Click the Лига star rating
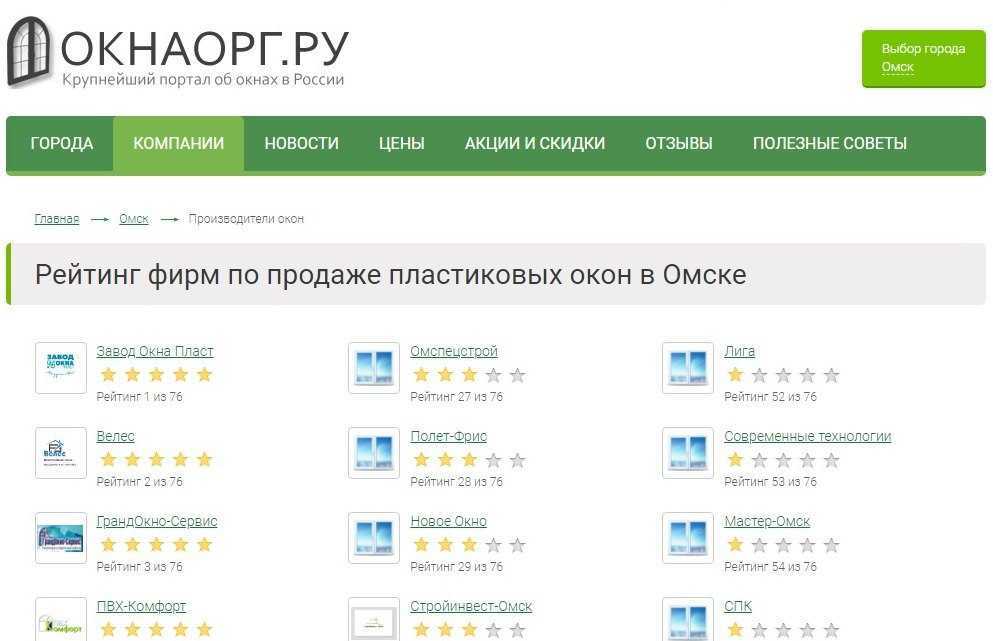Image resolution: width=993 pixels, height=641 pixels. pyautogui.click(x=783, y=375)
